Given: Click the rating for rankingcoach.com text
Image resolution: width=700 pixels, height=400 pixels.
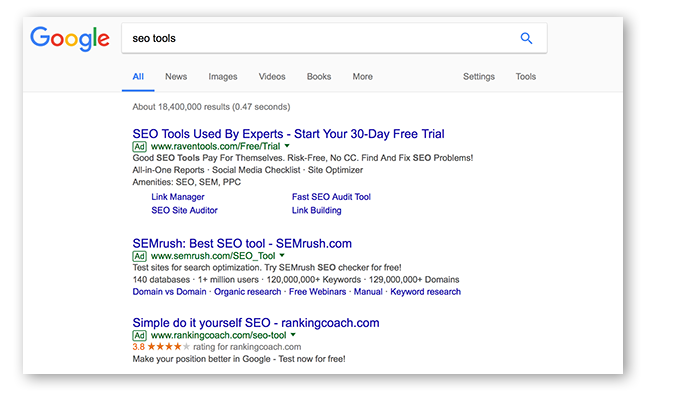Looking at the screenshot, I should click(x=247, y=347).
